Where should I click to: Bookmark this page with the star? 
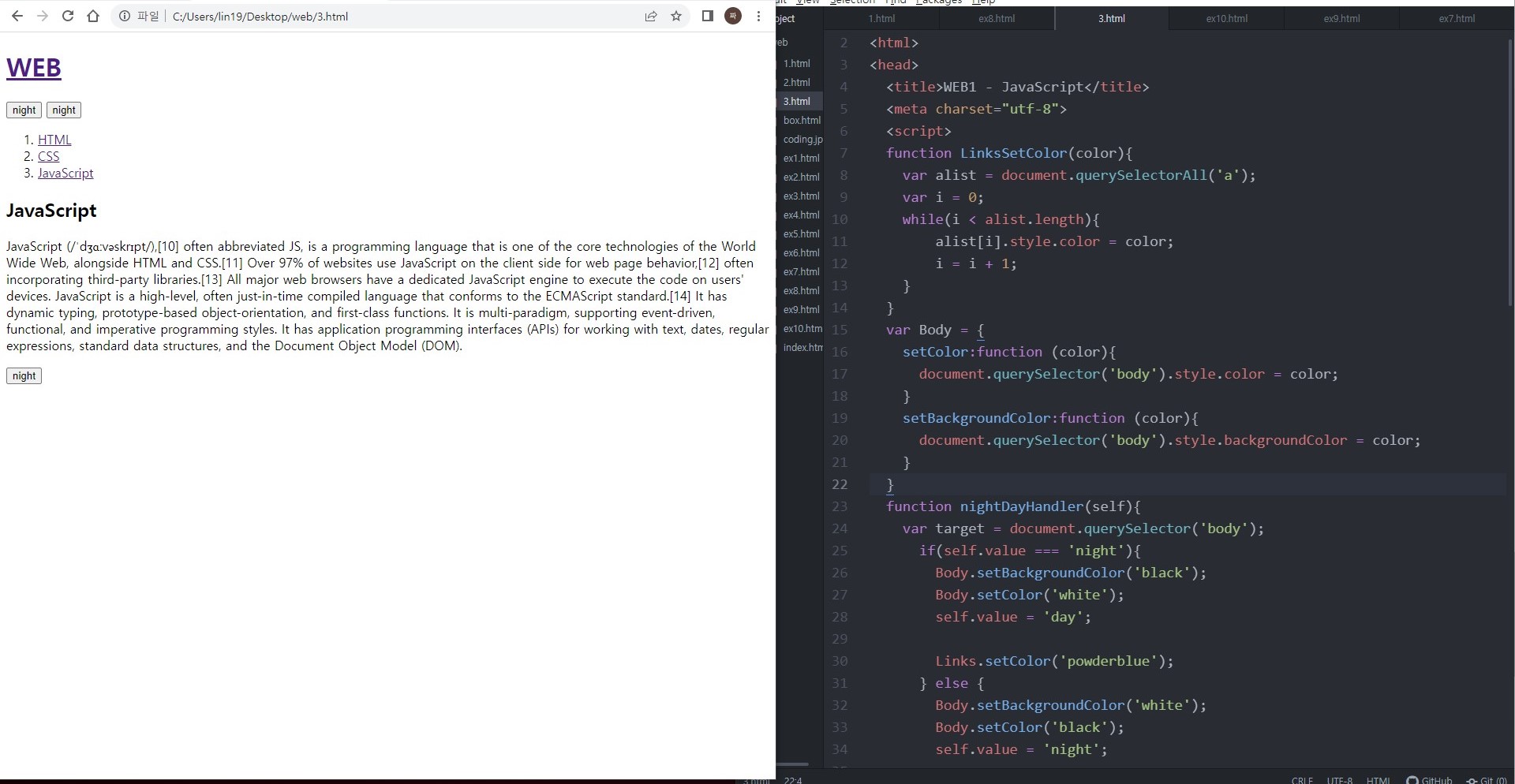676,16
